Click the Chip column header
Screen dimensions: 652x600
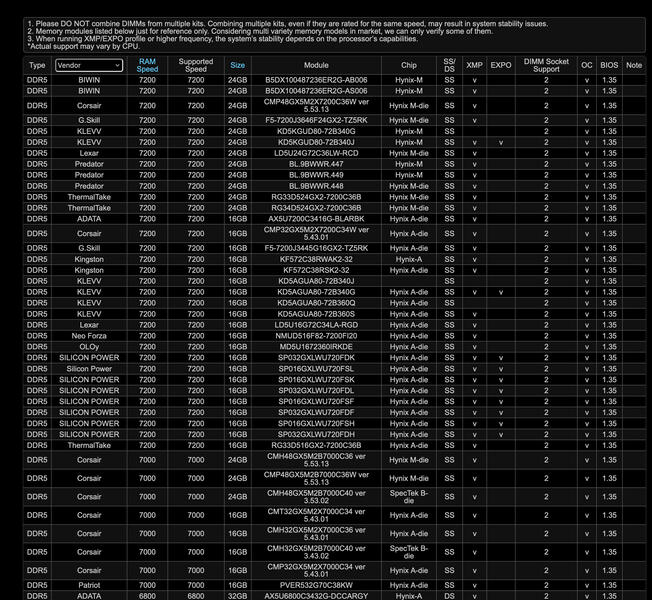click(x=409, y=65)
